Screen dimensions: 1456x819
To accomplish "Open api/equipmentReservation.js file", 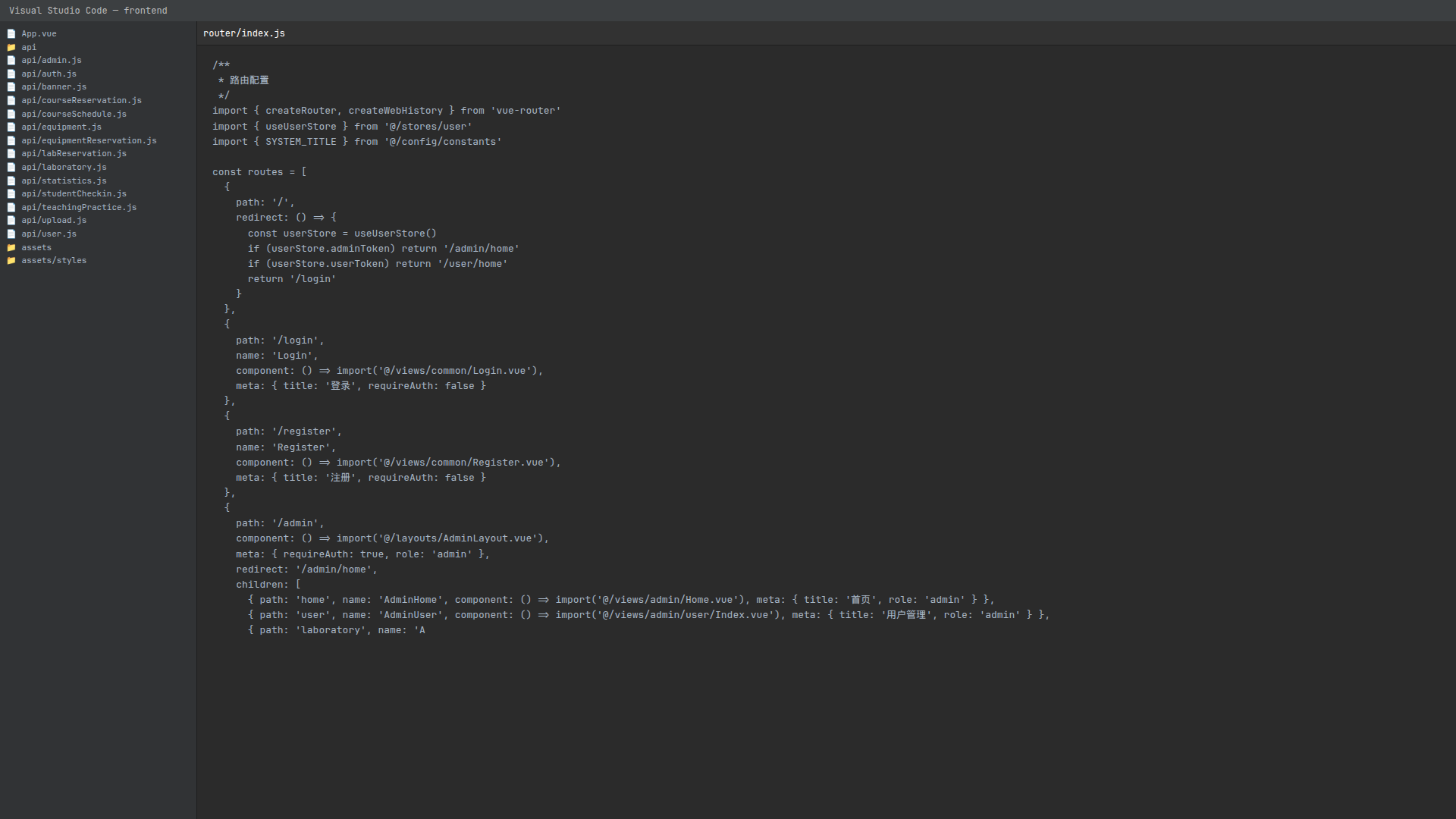I will coord(89,141).
